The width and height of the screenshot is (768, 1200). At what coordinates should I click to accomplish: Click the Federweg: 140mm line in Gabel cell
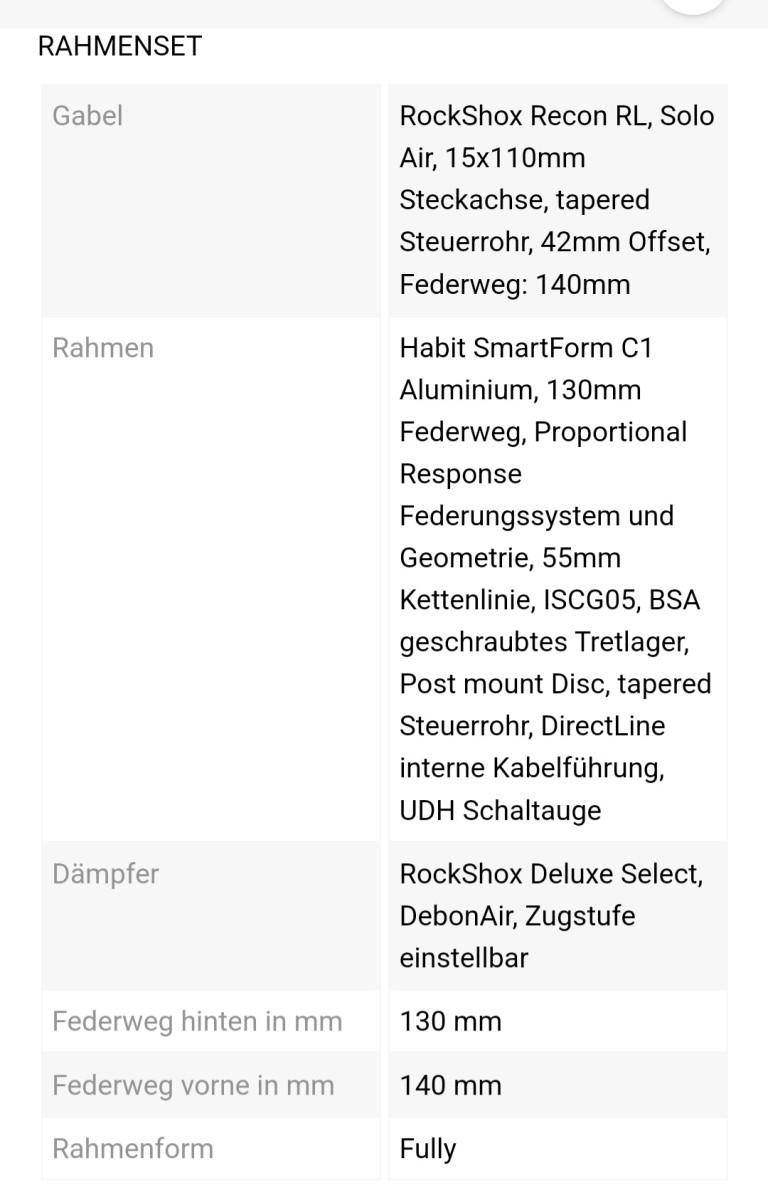pyautogui.click(x=514, y=285)
